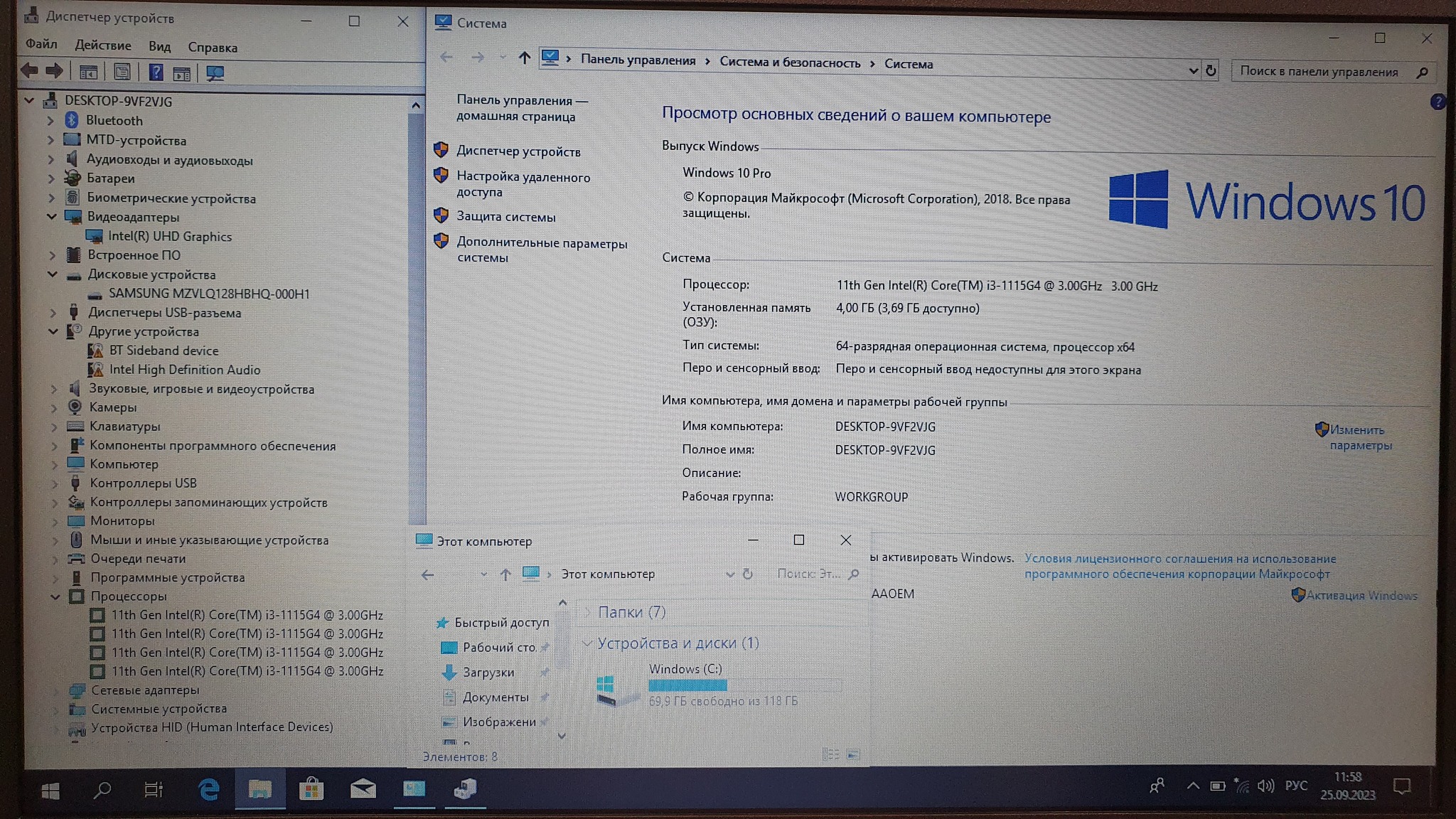Open the notification center icon
The width and height of the screenshot is (1456, 819).
[x=1401, y=786]
